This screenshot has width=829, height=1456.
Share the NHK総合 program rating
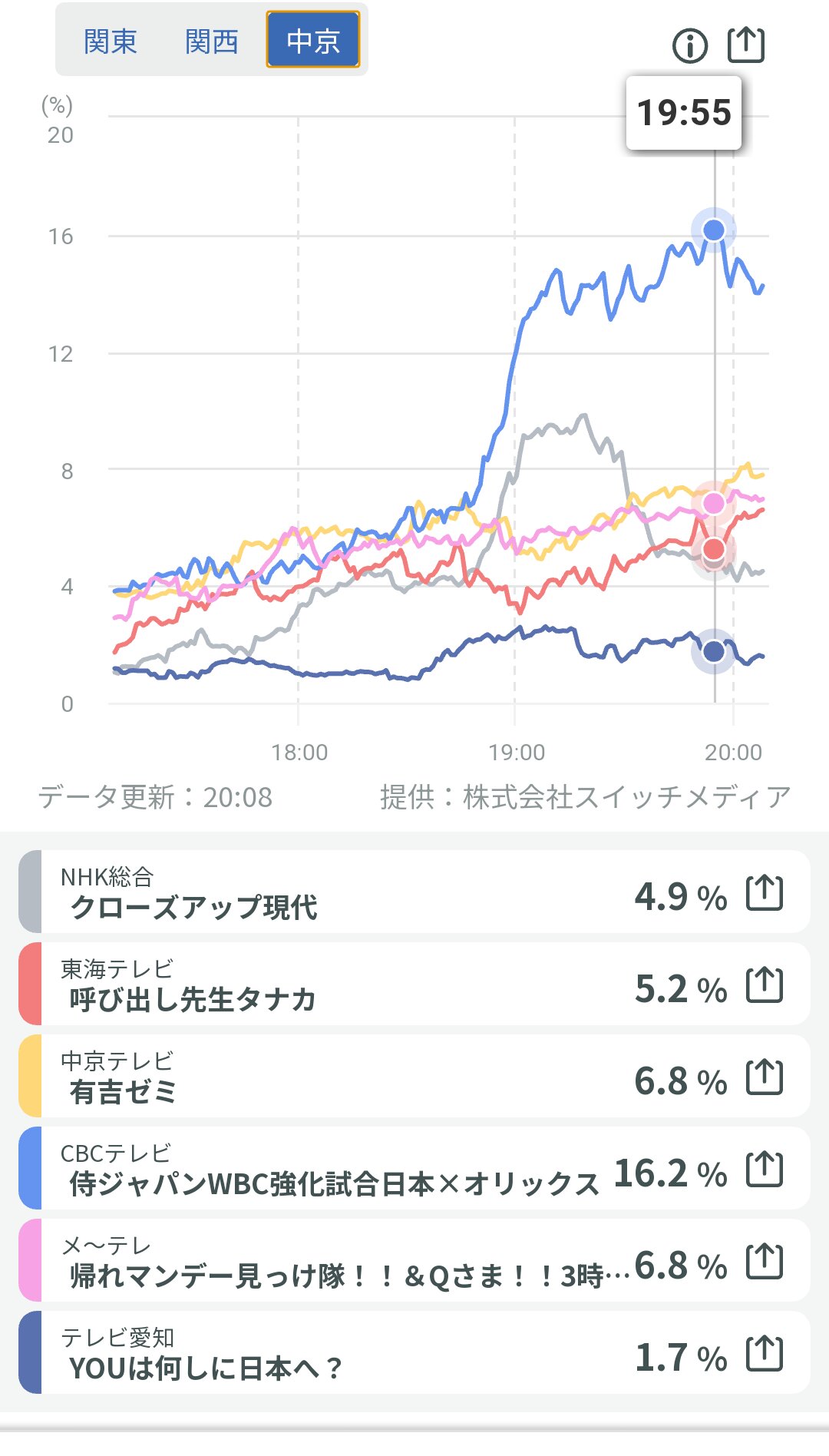[x=765, y=893]
